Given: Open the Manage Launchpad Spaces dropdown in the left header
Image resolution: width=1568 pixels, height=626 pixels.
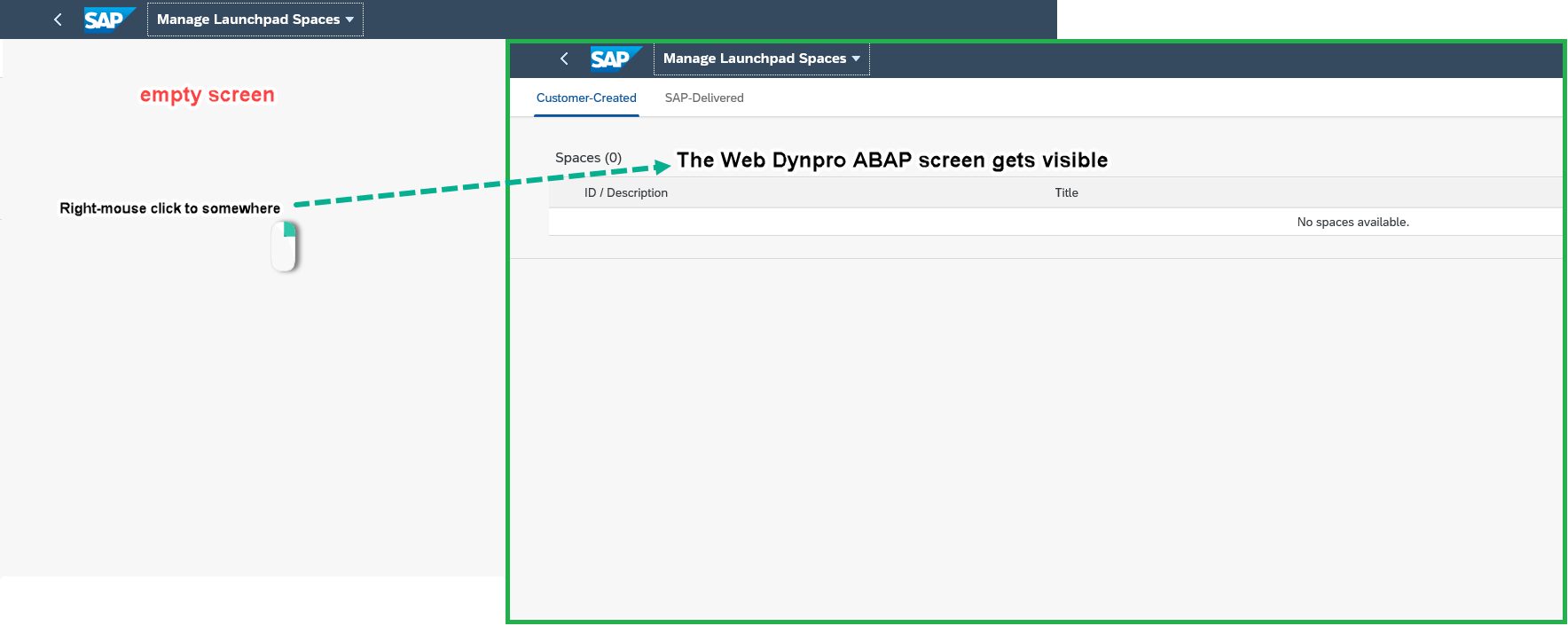Looking at the screenshot, I should tap(255, 20).
